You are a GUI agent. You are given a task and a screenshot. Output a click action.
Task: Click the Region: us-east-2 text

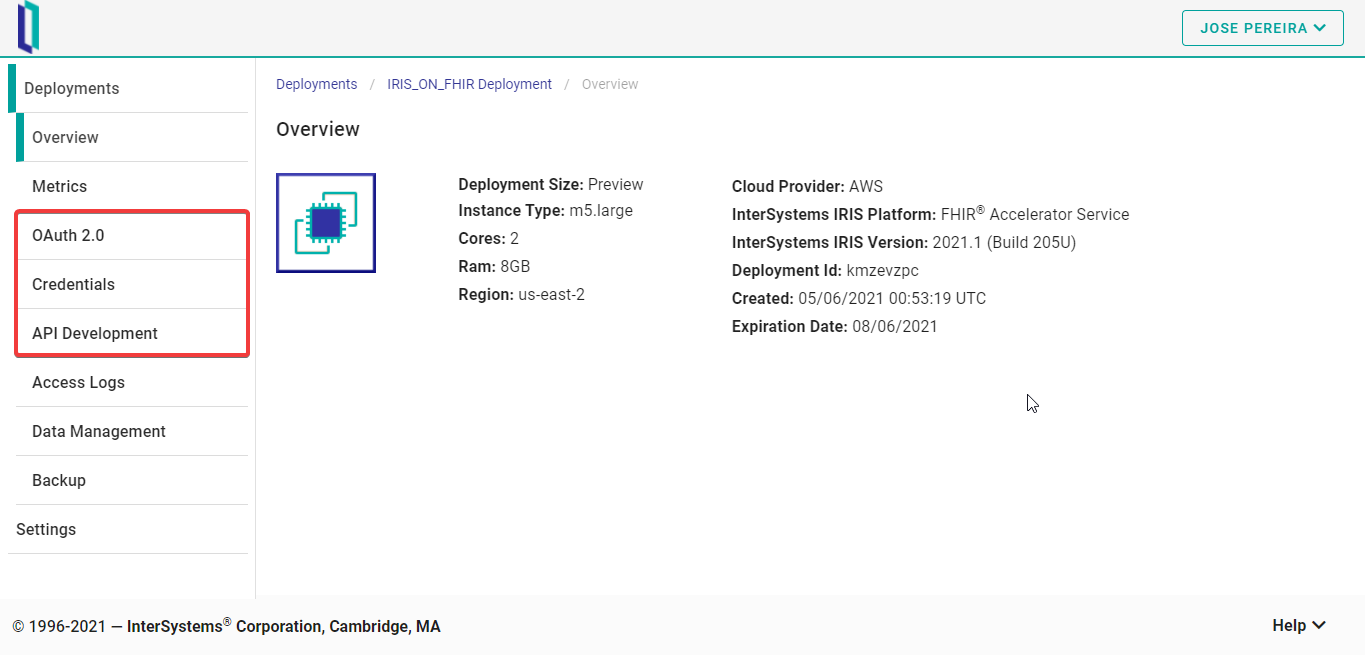[x=521, y=294]
